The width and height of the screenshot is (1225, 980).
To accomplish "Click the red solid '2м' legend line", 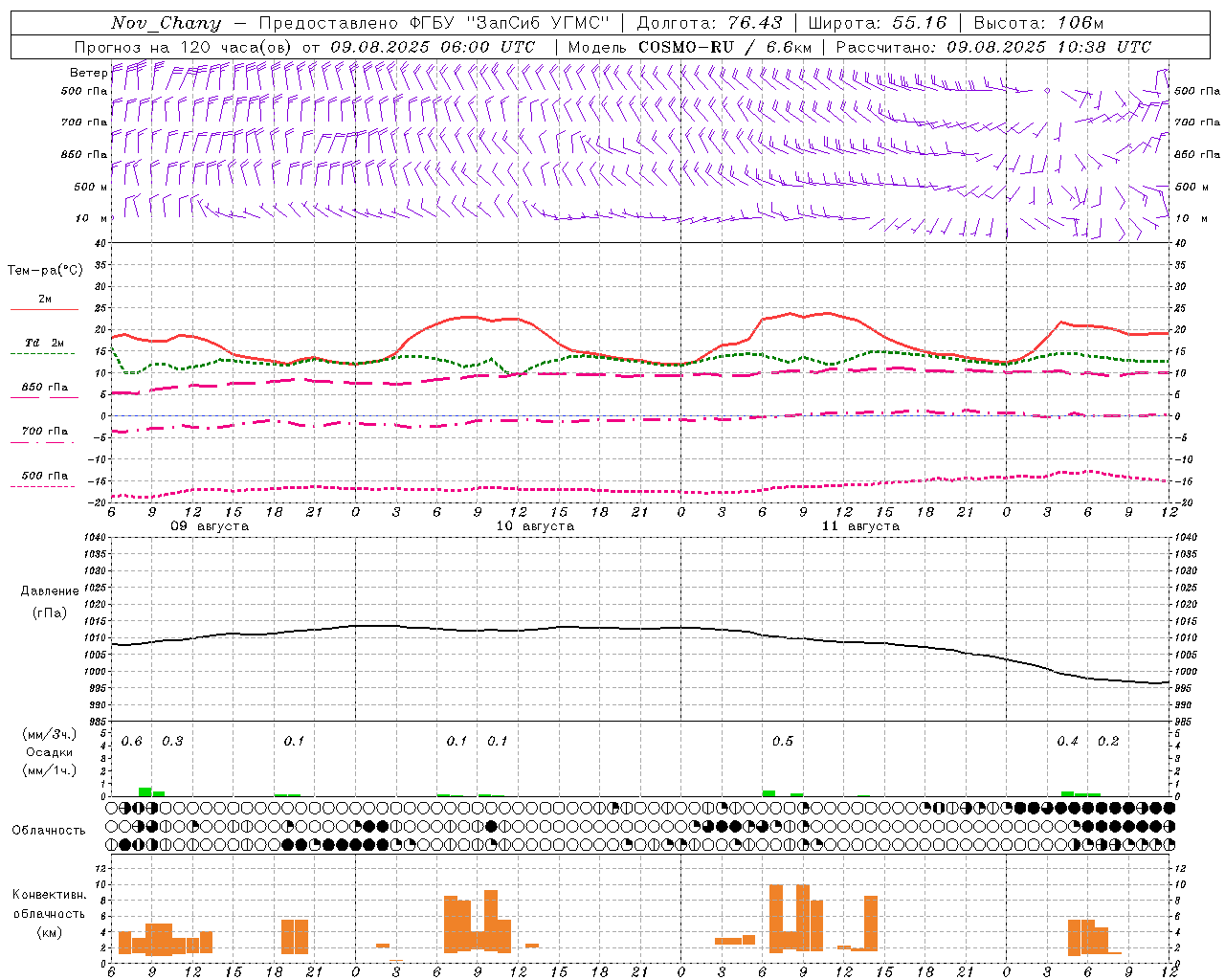I will (x=44, y=309).
